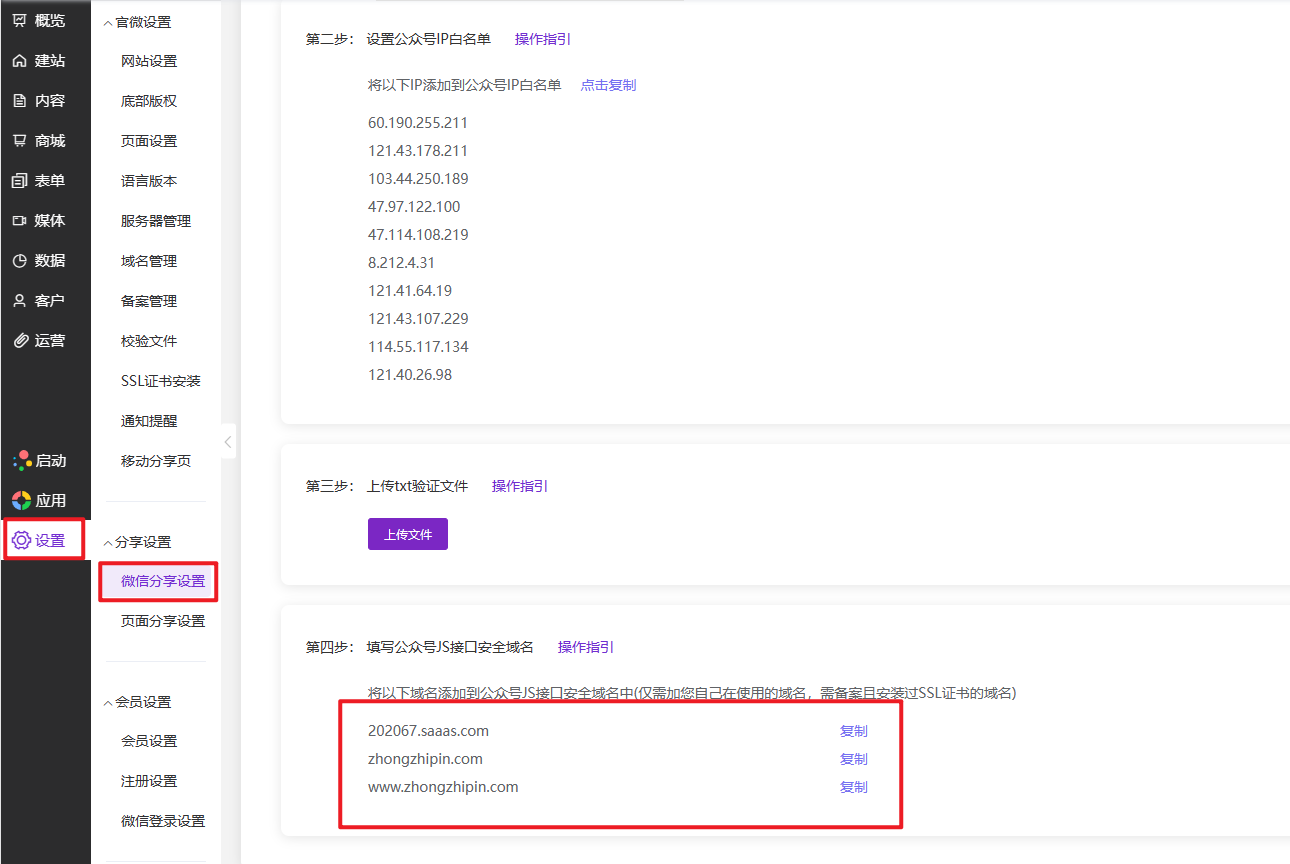Click the IP address 8.212.4.31
1290x864 pixels.
pos(402,263)
